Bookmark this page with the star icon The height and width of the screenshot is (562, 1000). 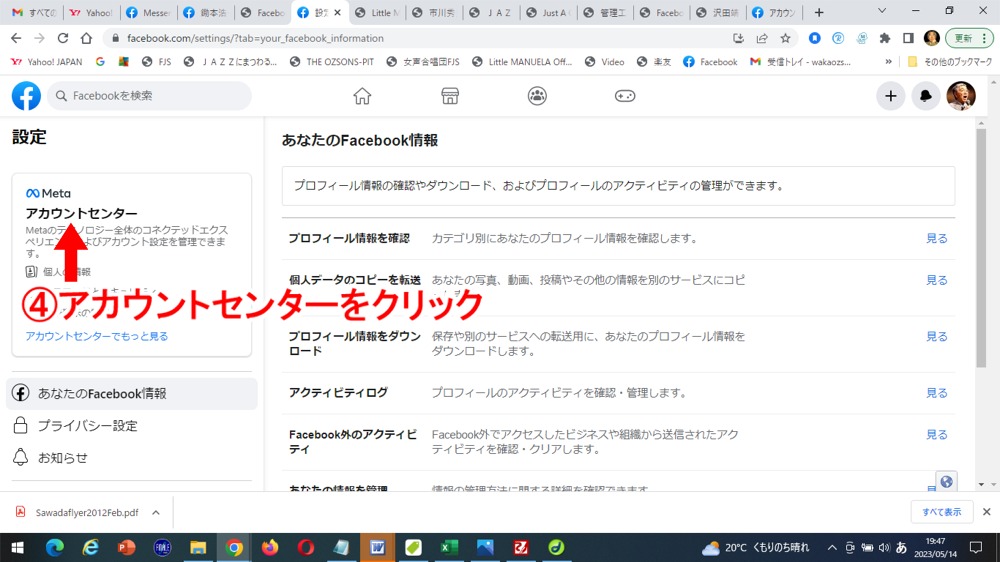[785, 38]
